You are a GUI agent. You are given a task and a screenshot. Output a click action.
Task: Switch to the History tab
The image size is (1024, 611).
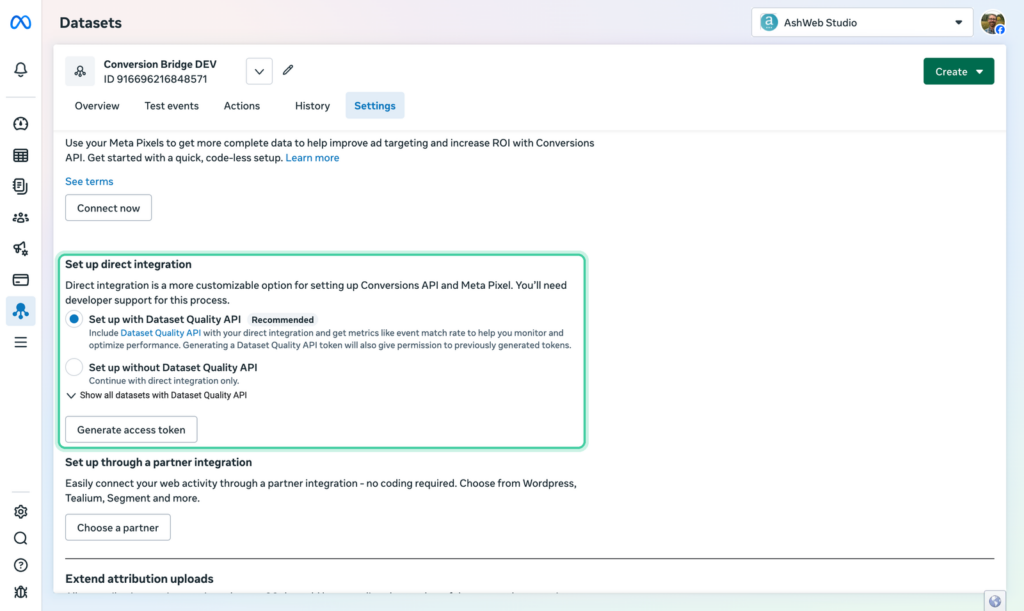click(312, 106)
